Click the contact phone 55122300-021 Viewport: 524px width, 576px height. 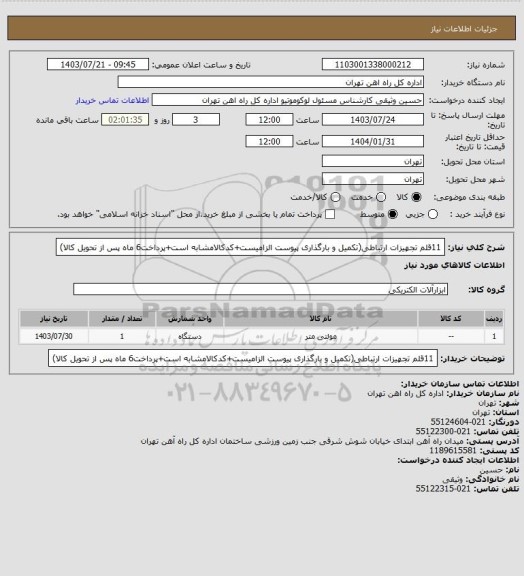click(x=443, y=431)
